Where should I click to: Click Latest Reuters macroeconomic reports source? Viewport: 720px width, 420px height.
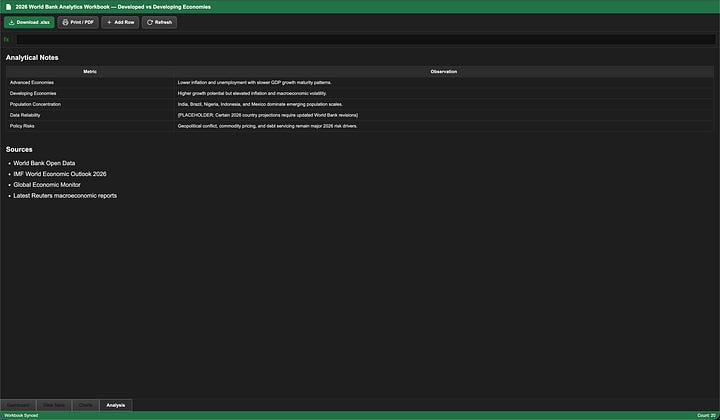point(65,196)
